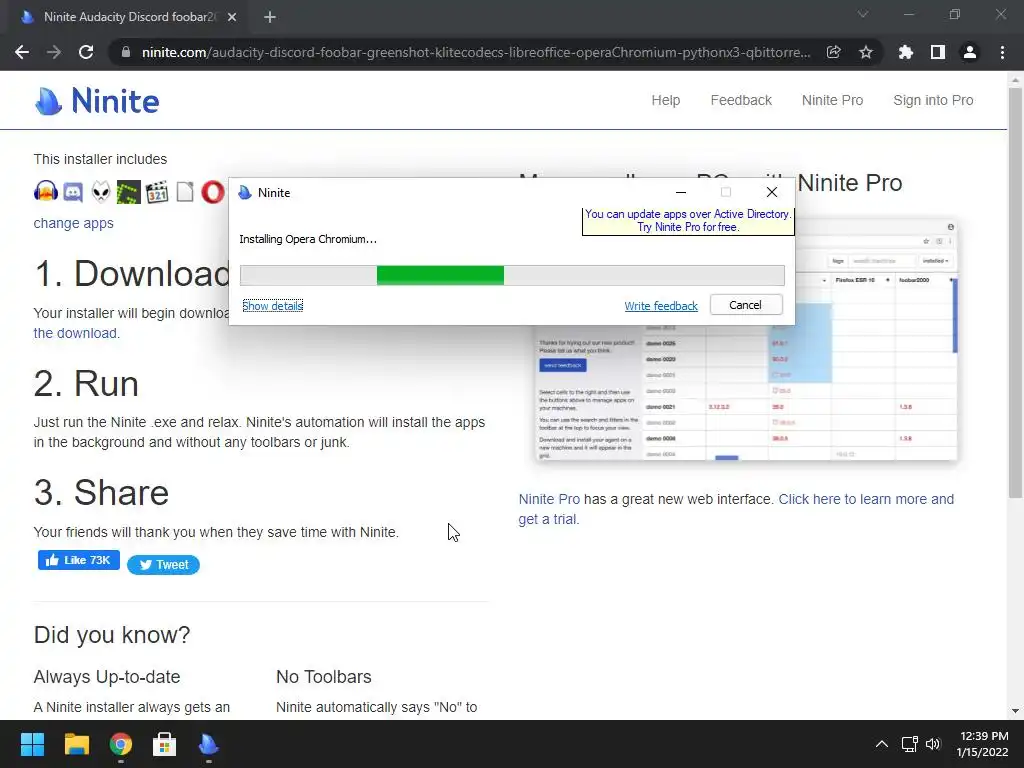1024x768 pixels.
Task: Click the share page icon in address bar
Action: tap(833, 52)
